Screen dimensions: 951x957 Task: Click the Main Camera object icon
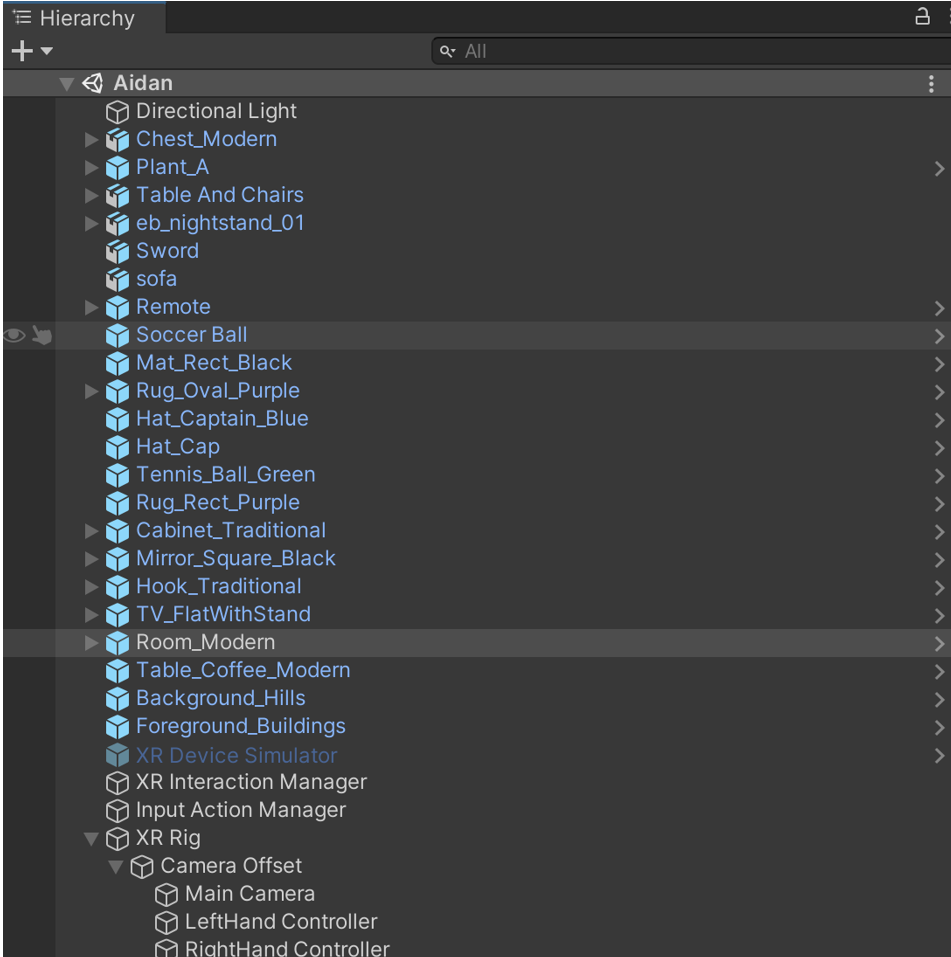point(167,895)
